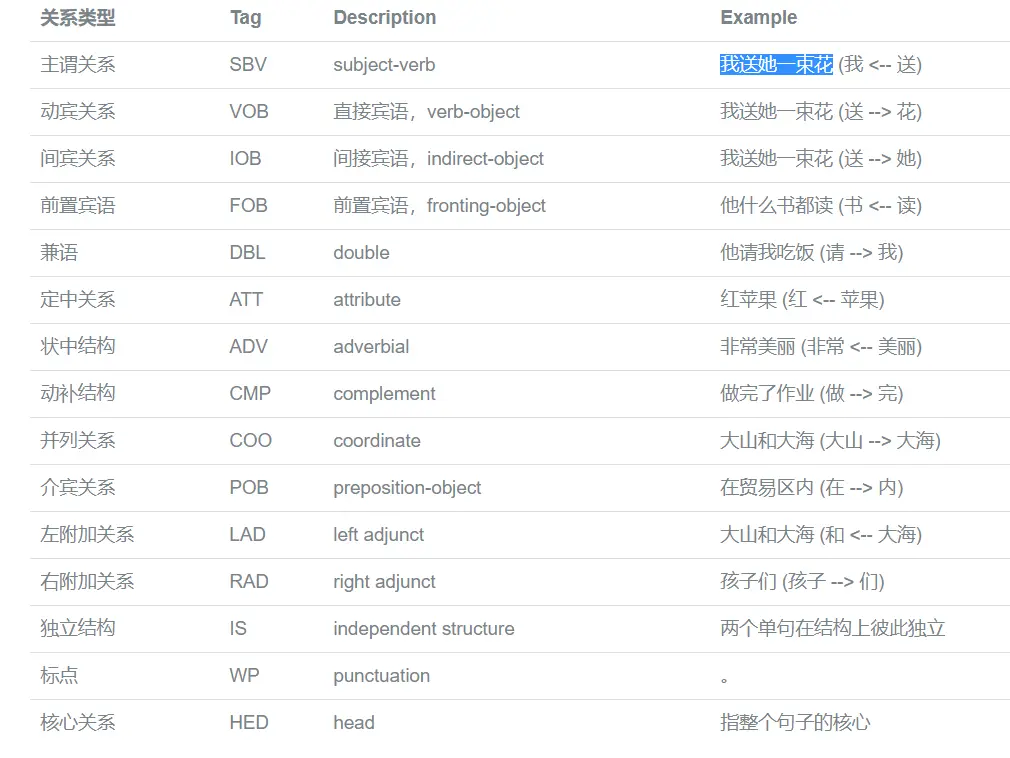
Task: Select the ATT tag cell
Action: pos(246,299)
